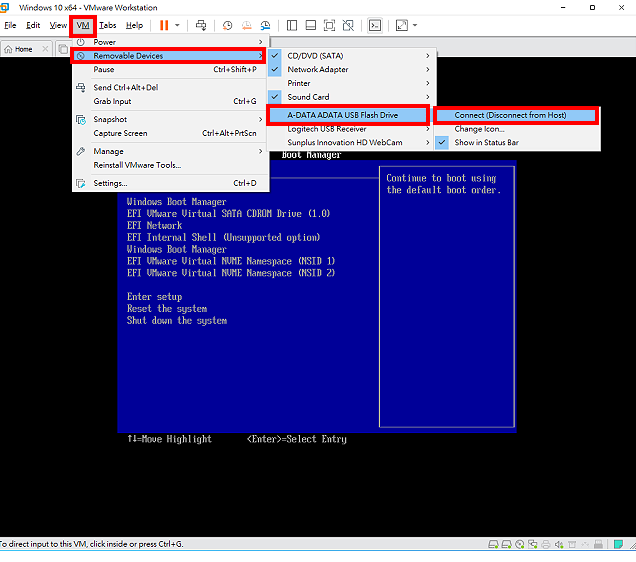Select NVME Namespace (NSID 2) entry
The image size is (636, 562).
point(231,273)
